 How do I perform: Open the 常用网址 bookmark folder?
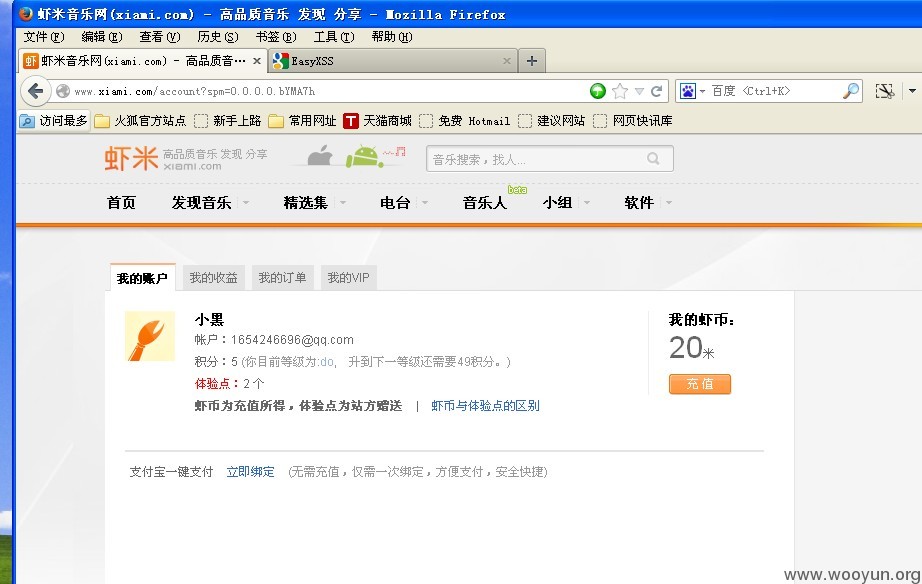pyautogui.click(x=302, y=121)
